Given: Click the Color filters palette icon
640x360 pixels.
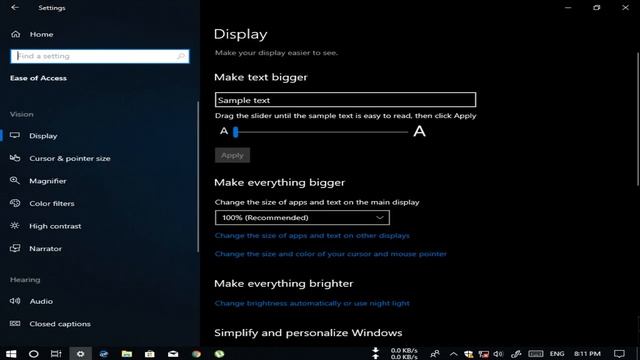Looking at the screenshot, I should point(15,203).
